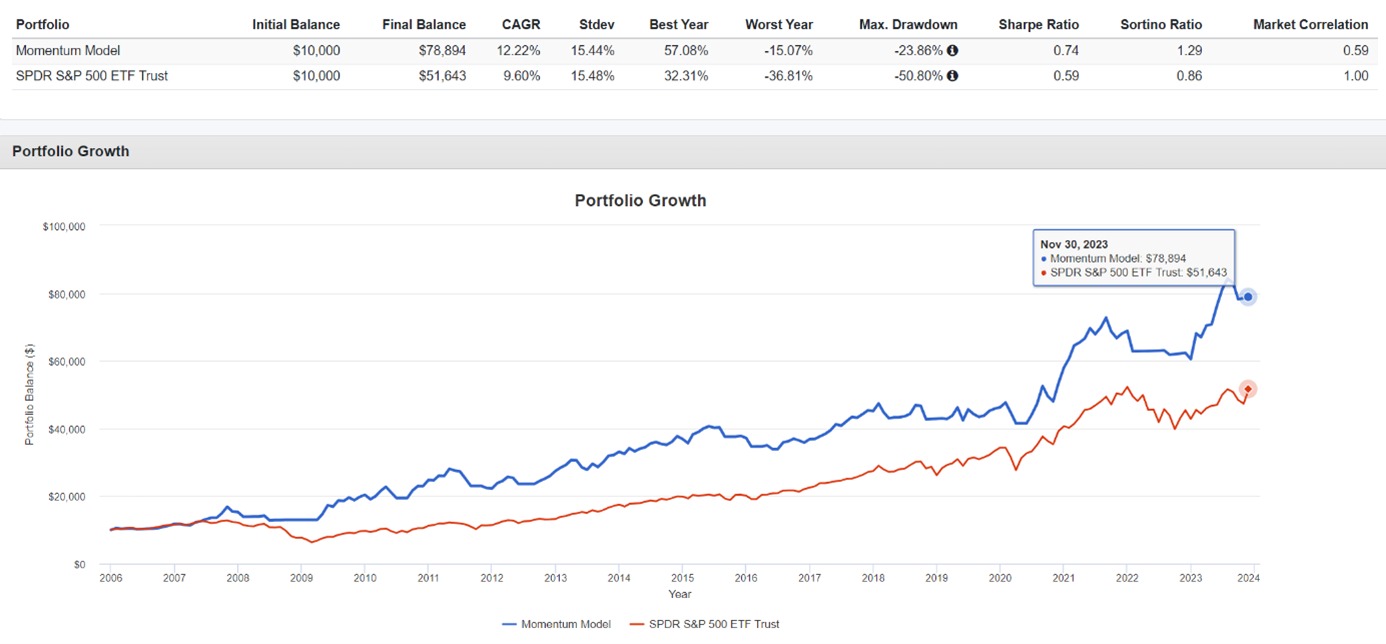
Task: Click SPDR S&P 500 ETF Trust row name
Action: pos(92,75)
